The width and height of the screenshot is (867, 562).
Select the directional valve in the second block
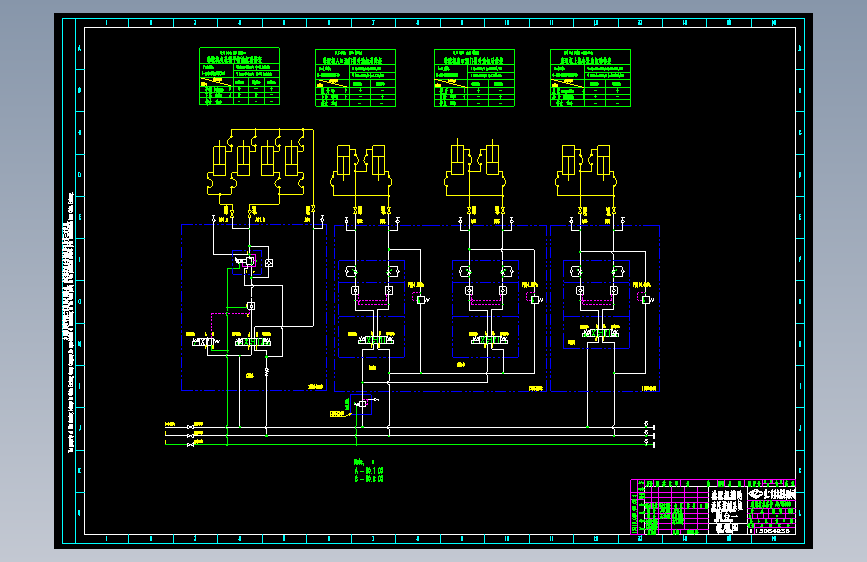(x=376, y=340)
